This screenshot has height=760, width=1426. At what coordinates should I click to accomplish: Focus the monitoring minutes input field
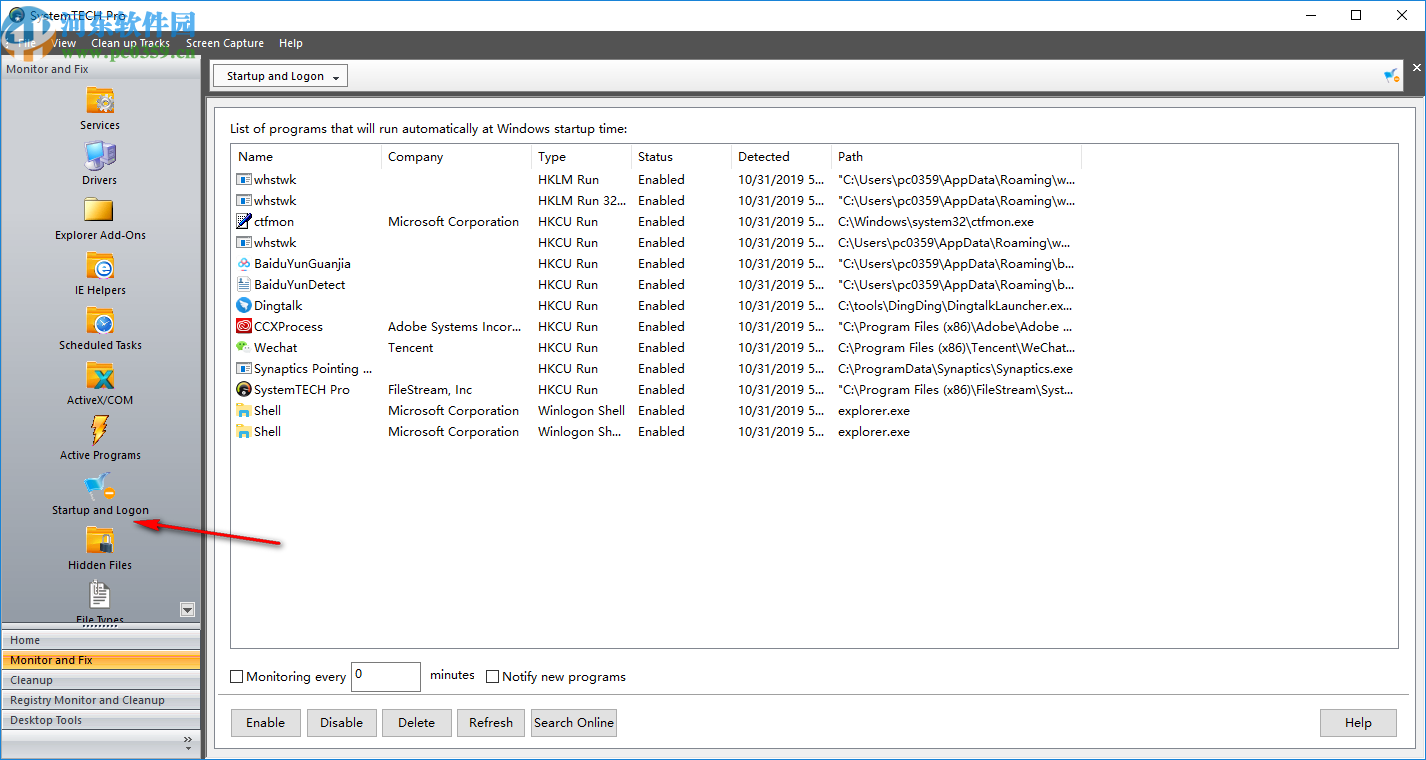click(x=386, y=677)
